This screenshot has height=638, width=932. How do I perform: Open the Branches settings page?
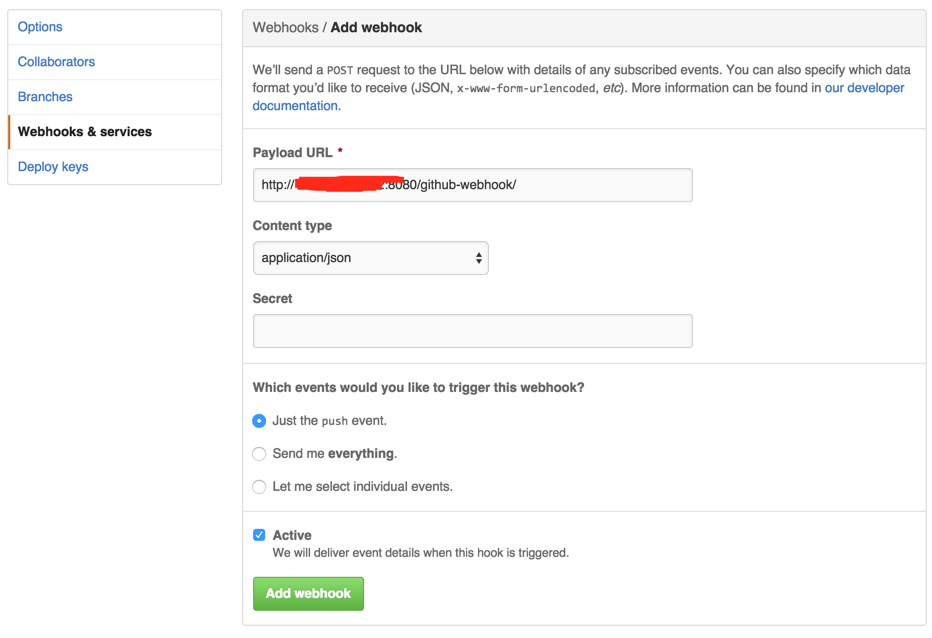[45, 96]
